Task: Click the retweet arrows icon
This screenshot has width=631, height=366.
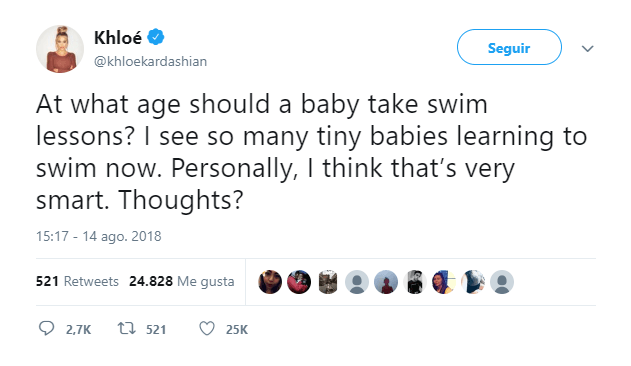Action: (126, 329)
